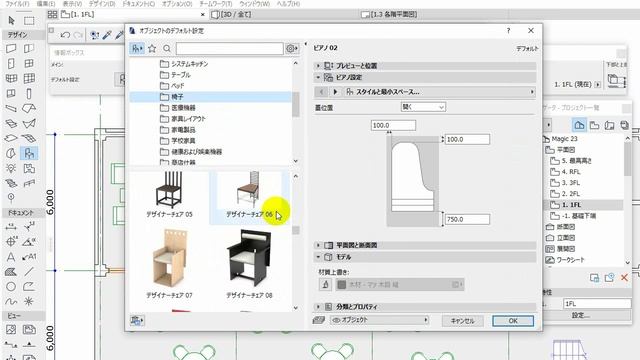Click the 設定... button in Navigator properties
This screenshot has width=640, height=360.
580,315
